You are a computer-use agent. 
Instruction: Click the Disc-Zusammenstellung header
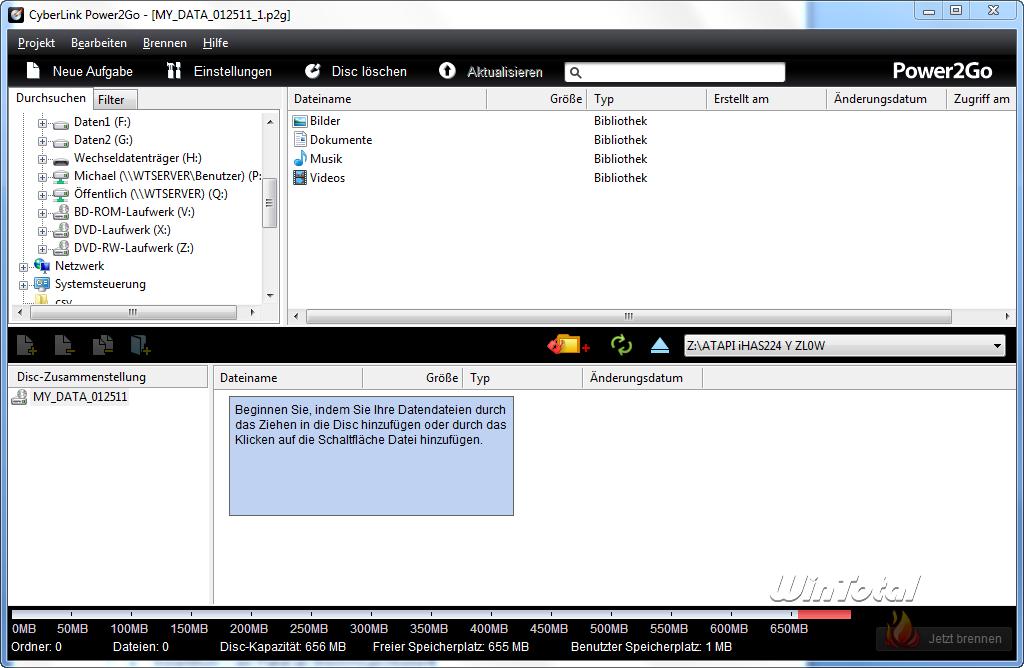108,377
